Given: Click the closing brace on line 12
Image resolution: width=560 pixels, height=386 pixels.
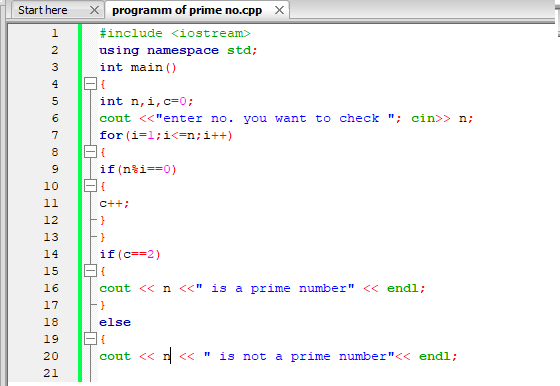Looking at the screenshot, I should coord(103,220).
